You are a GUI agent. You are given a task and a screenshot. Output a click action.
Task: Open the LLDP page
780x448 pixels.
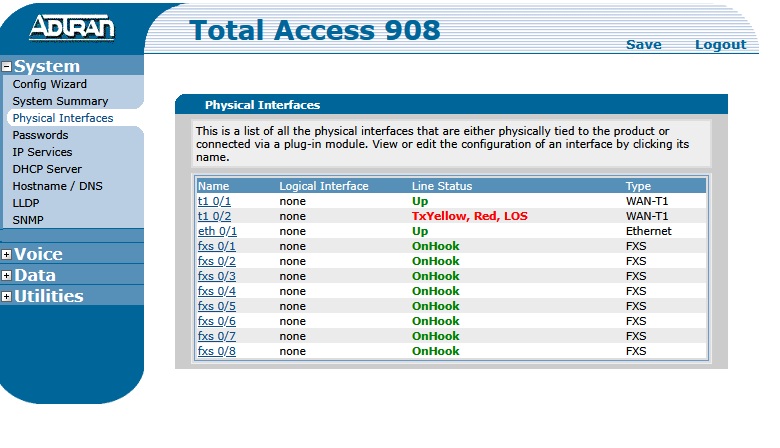pos(27,203)
